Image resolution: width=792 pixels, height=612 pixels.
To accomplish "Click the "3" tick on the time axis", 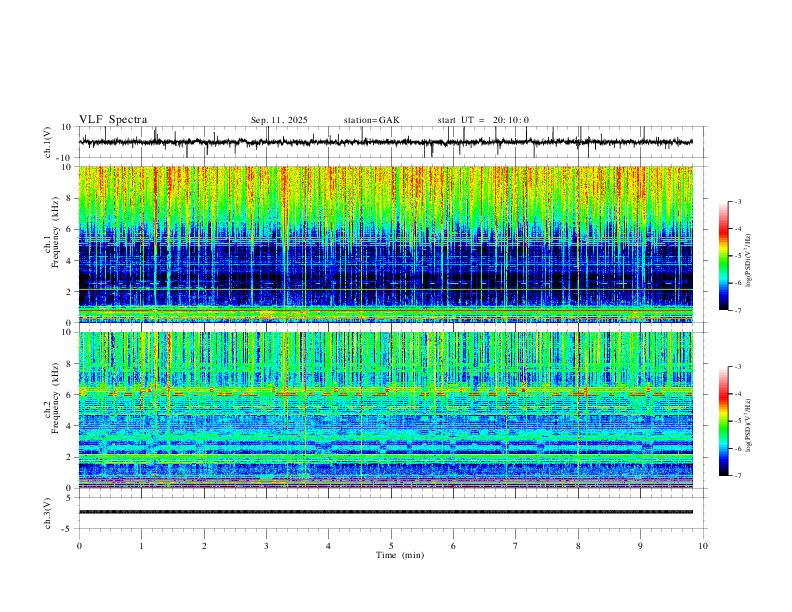I will (x=266, y=546).
